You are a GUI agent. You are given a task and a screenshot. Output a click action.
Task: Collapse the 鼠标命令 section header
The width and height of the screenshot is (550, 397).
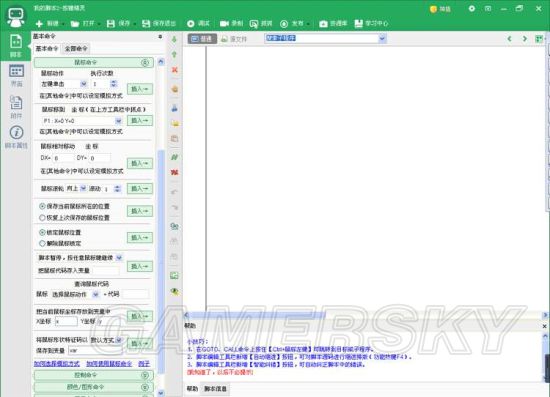(94, 62)
